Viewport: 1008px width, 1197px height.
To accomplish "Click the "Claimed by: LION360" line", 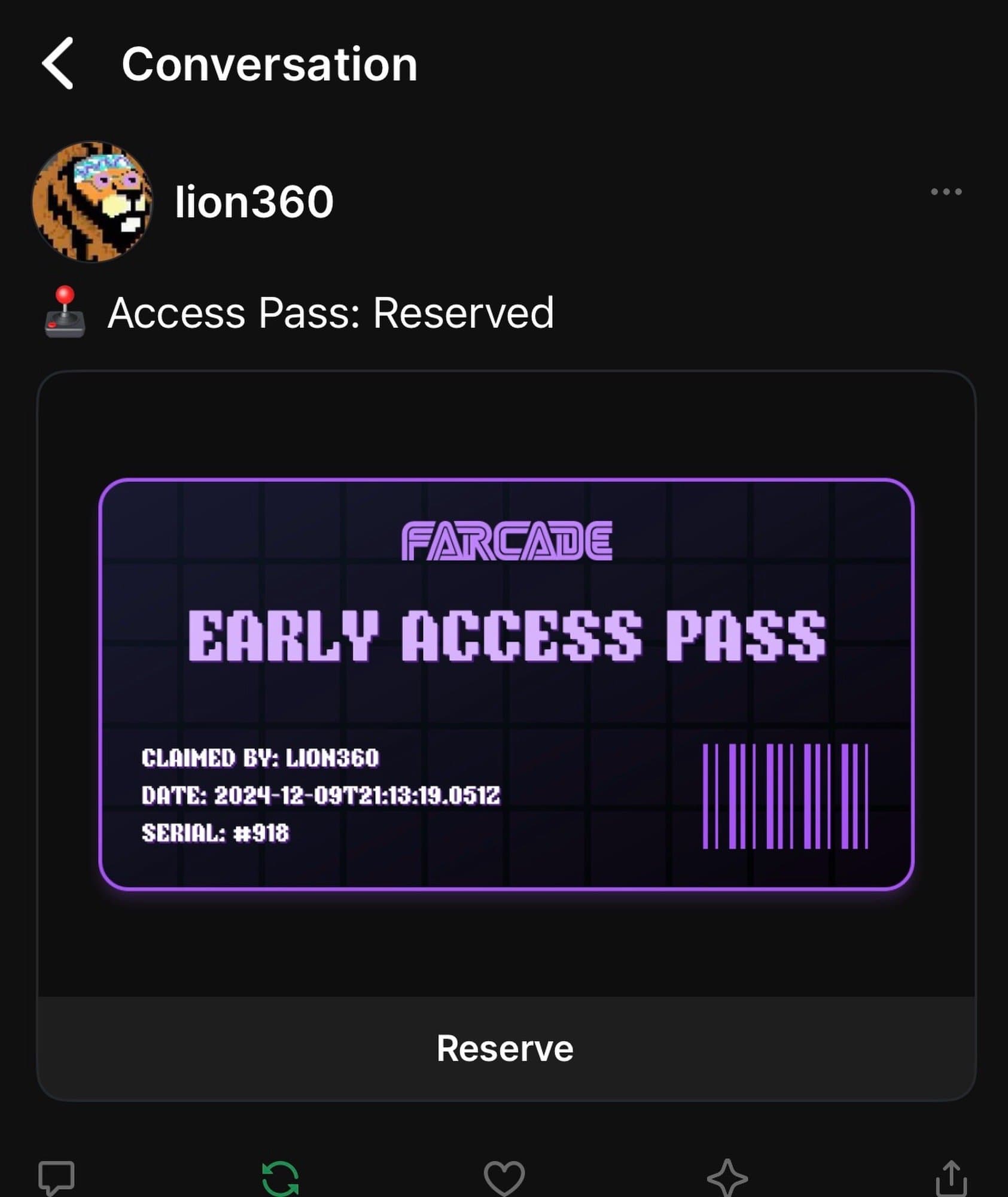I will 260,758.
